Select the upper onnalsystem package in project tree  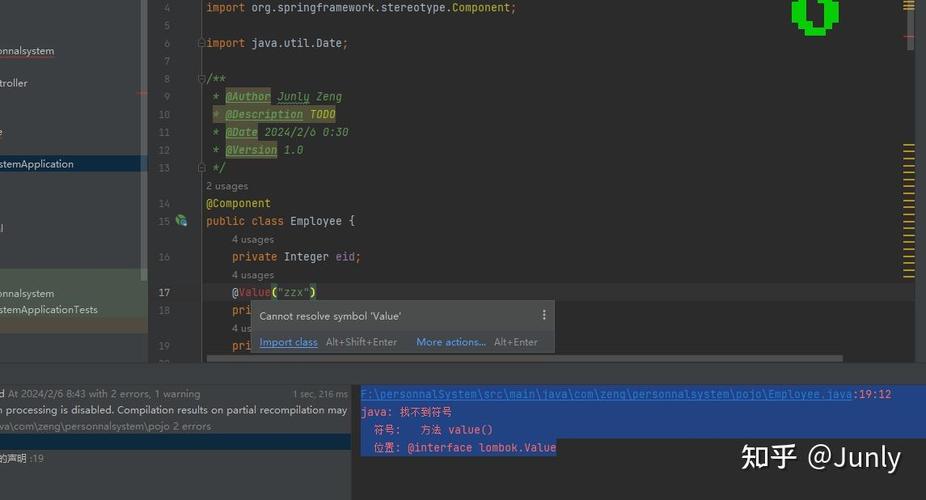pos(27,51)
